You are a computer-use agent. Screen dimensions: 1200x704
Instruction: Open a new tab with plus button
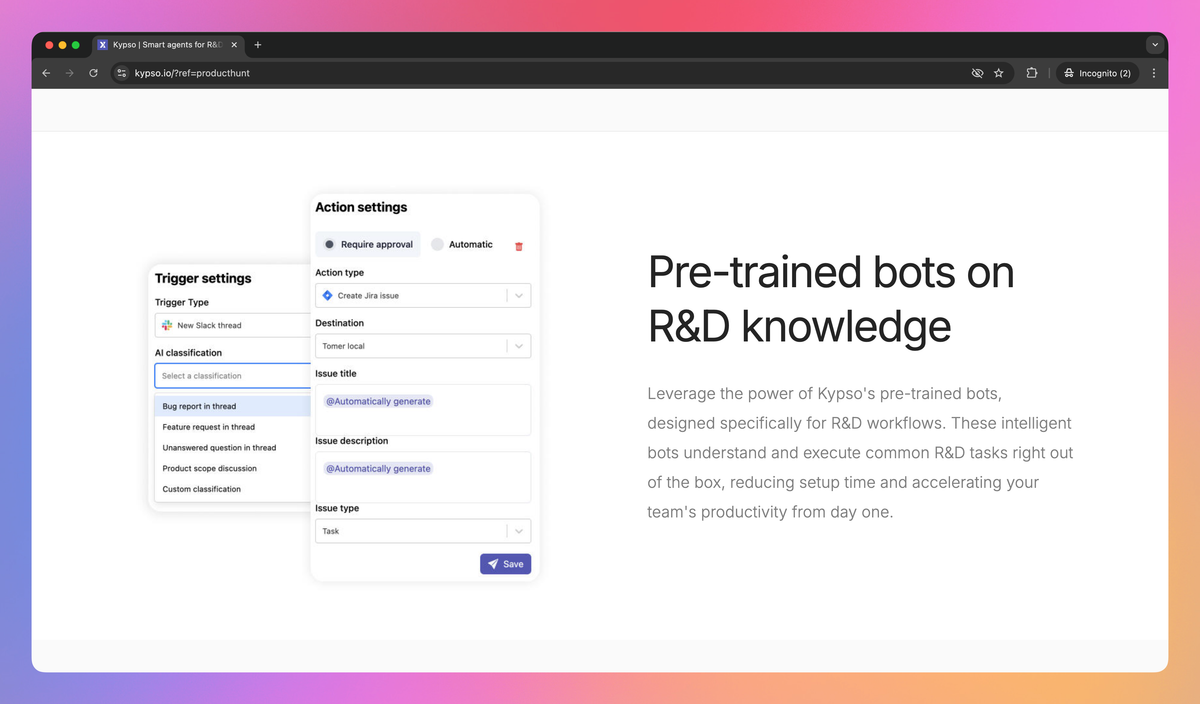(258, 45)
